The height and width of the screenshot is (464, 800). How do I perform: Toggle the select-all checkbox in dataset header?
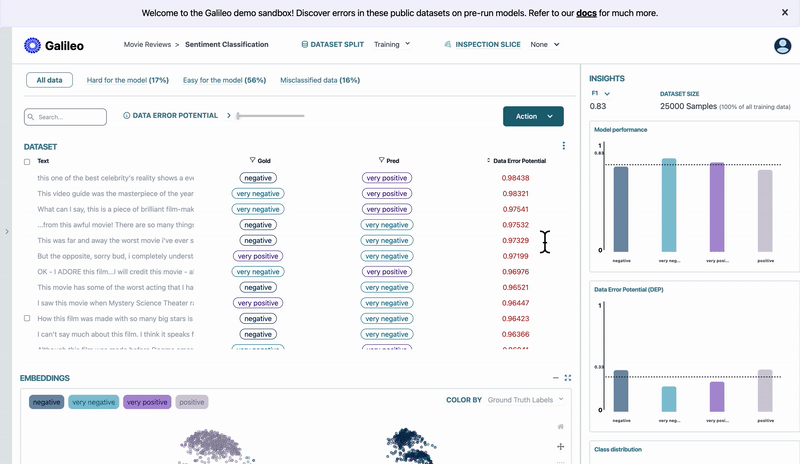[27, 161]
